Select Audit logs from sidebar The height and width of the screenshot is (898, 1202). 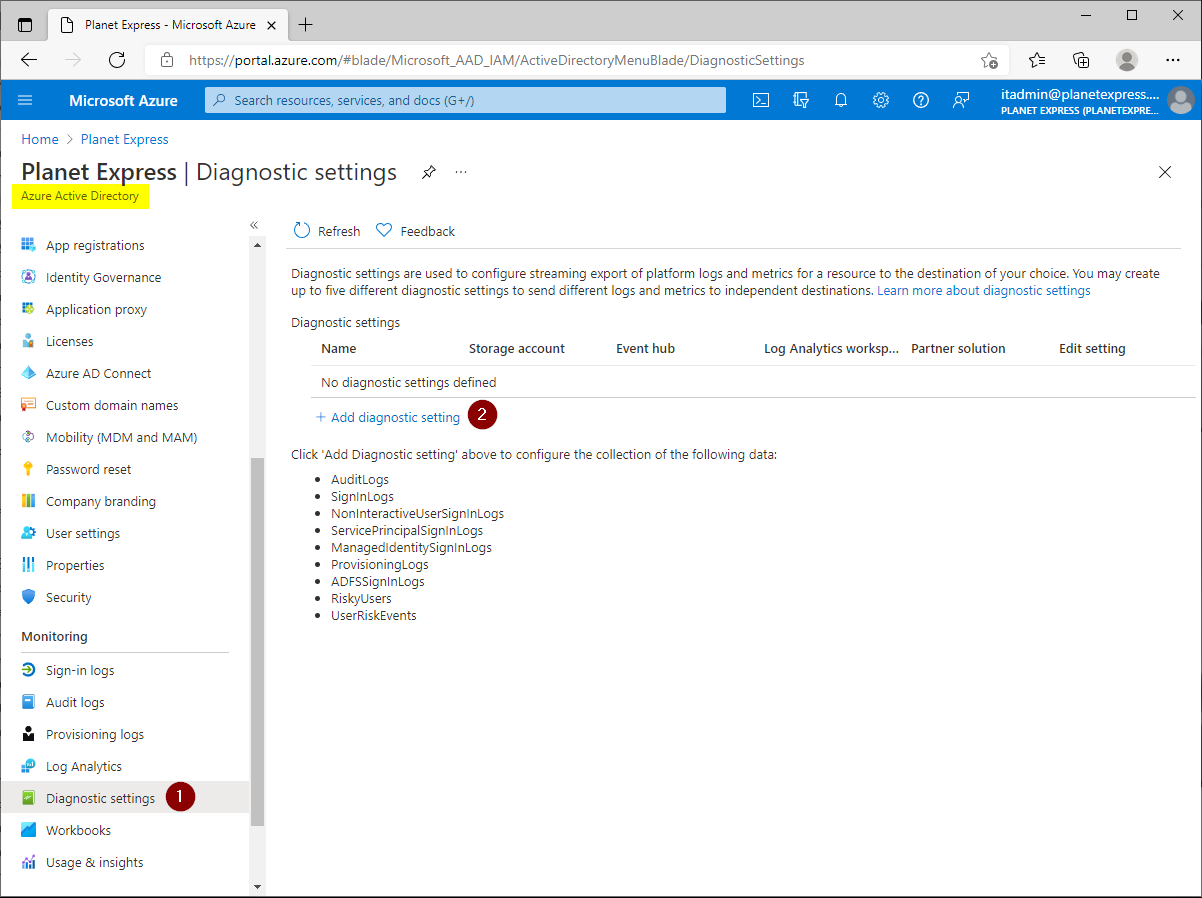click(75, 702)
